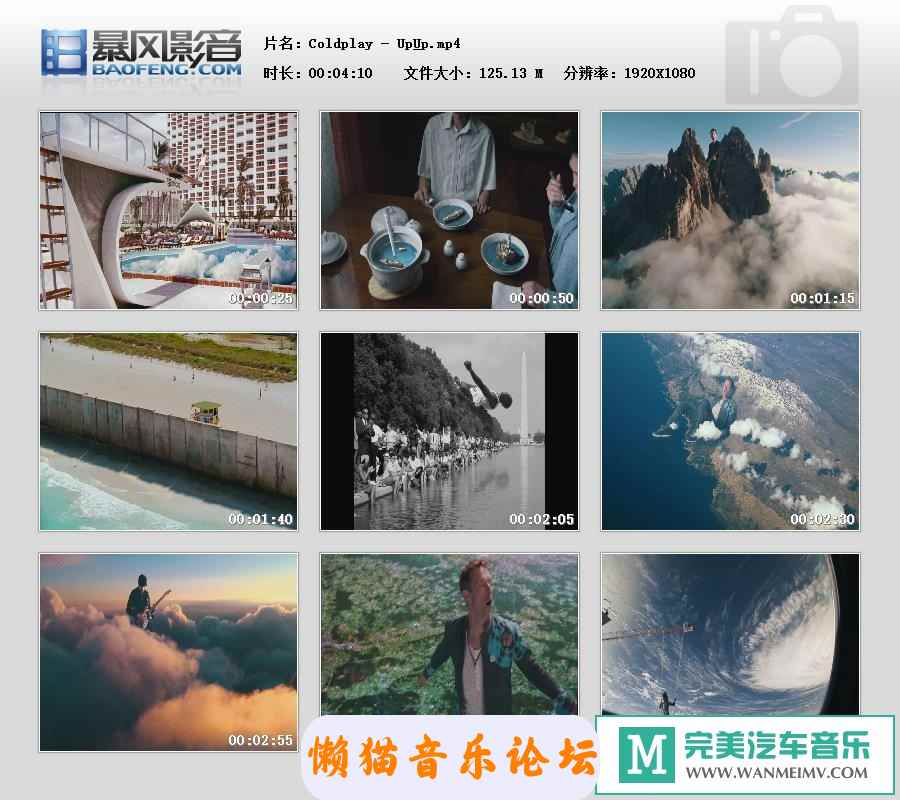Image resolution: width=900 pixels, height=800 pixels.
Task: Open the man floating over coastline thumbnail
Action: click(730, 431)
